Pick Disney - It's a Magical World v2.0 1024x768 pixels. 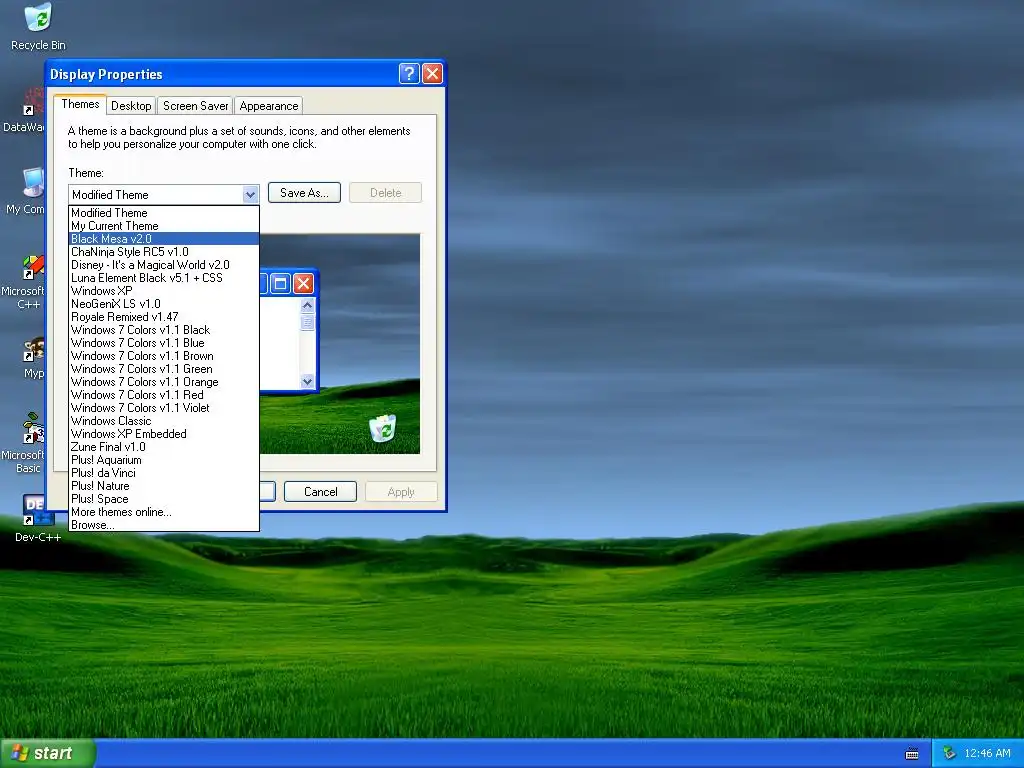[x=164, y=265]
